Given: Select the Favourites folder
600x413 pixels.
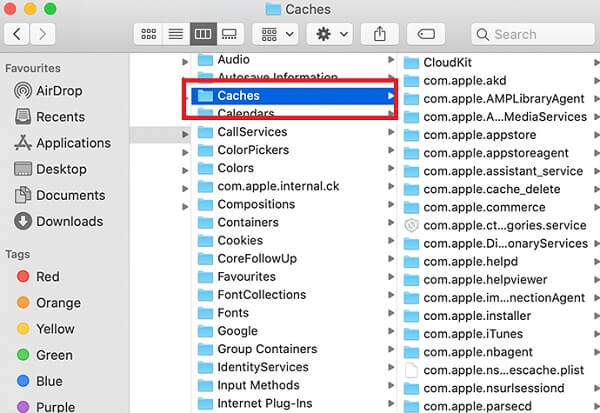Looking at the screenshot, I should pos(294,277).
